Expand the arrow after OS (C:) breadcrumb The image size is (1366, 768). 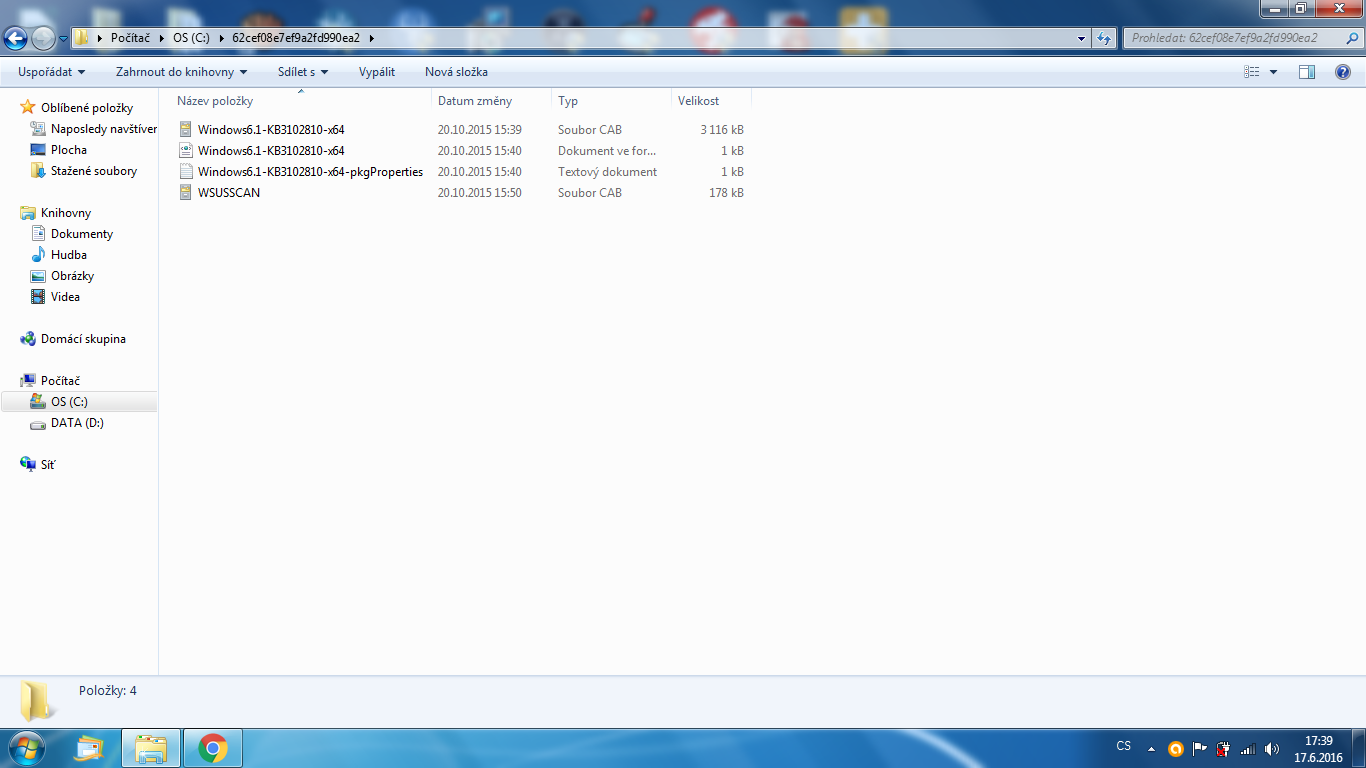[x=222, y=38]
